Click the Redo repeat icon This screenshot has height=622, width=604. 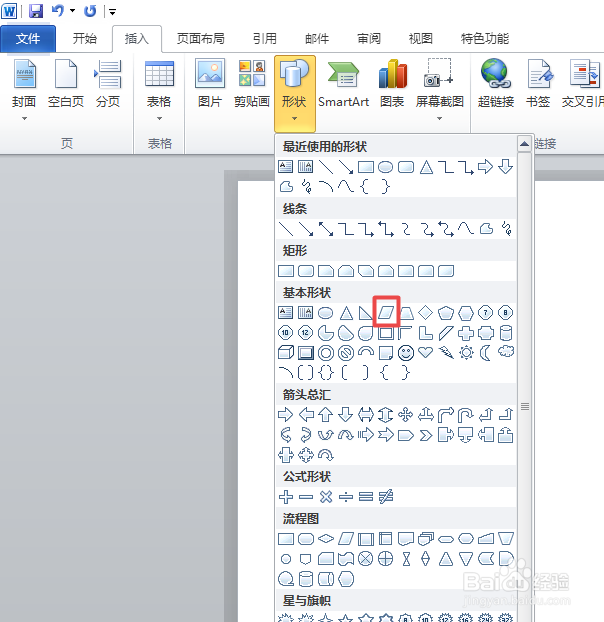coord(90,11)
